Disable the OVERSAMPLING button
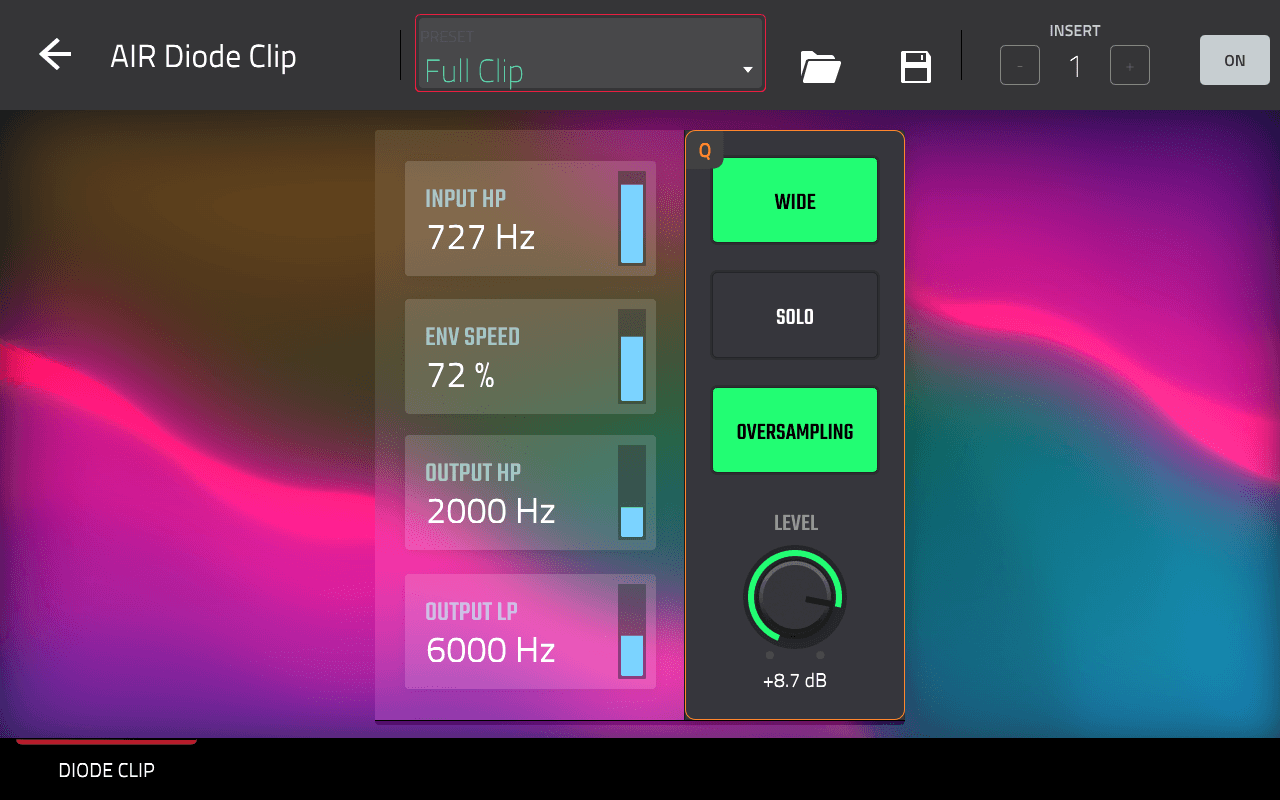Image resolution: width=1280 pixels, height=800 pixels. [795, 431]
